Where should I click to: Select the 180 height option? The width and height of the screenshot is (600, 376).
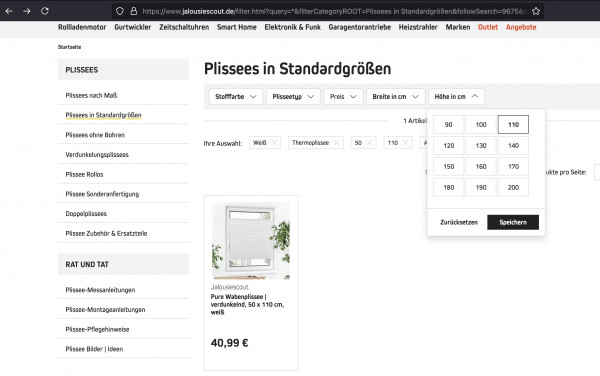tap(448, 187)
